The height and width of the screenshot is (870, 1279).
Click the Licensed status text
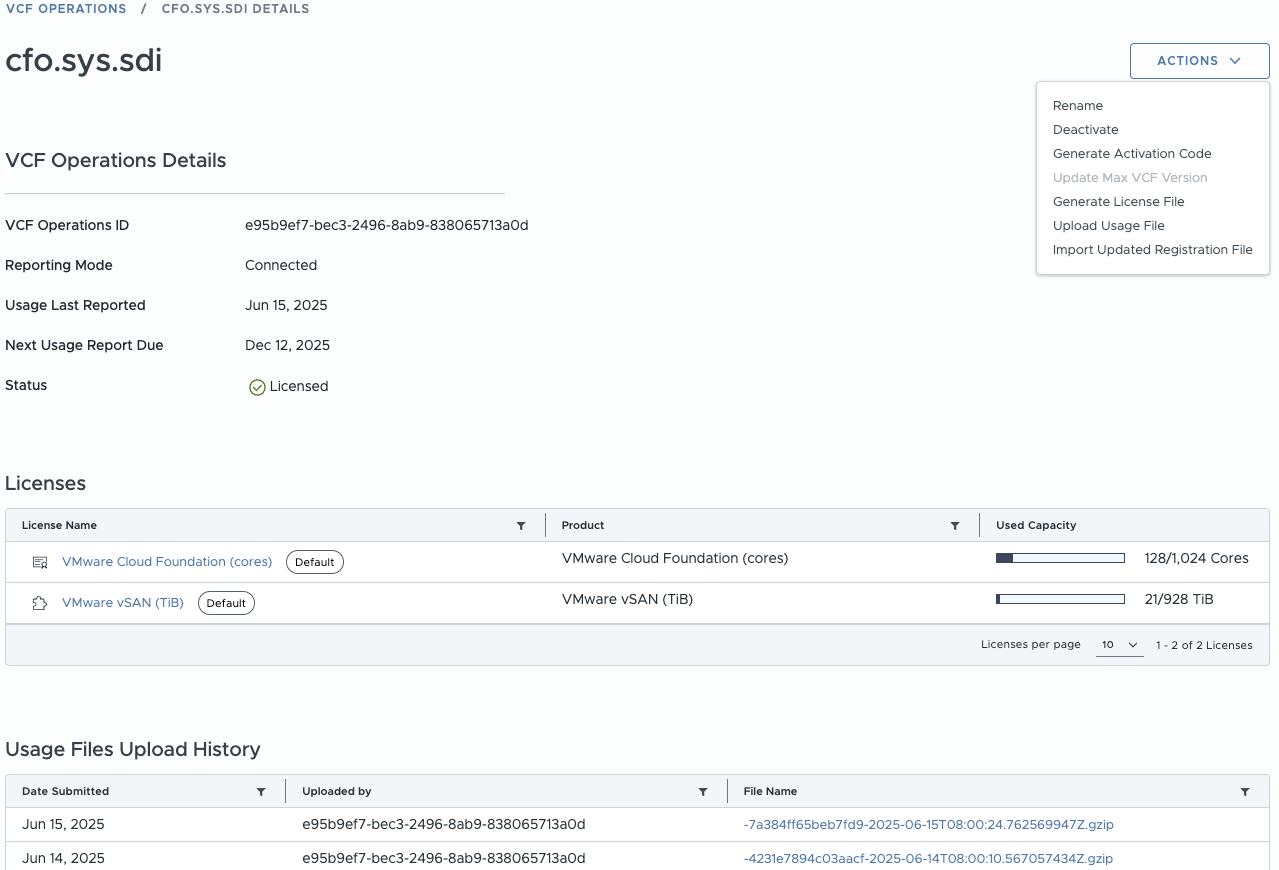[299, 387]
